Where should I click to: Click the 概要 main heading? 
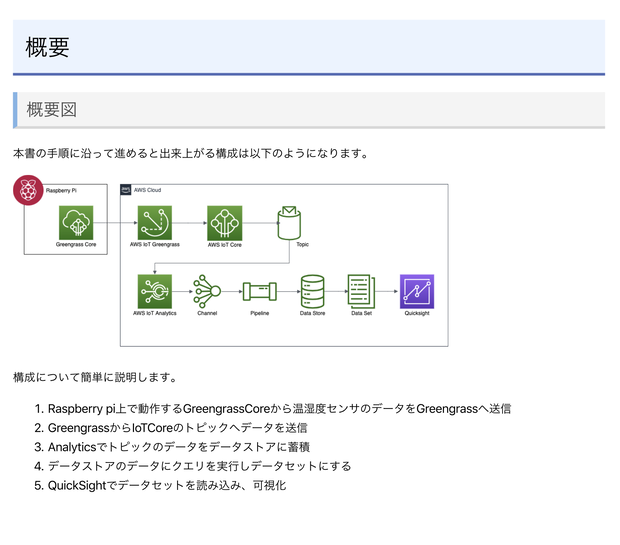[47, 47]
